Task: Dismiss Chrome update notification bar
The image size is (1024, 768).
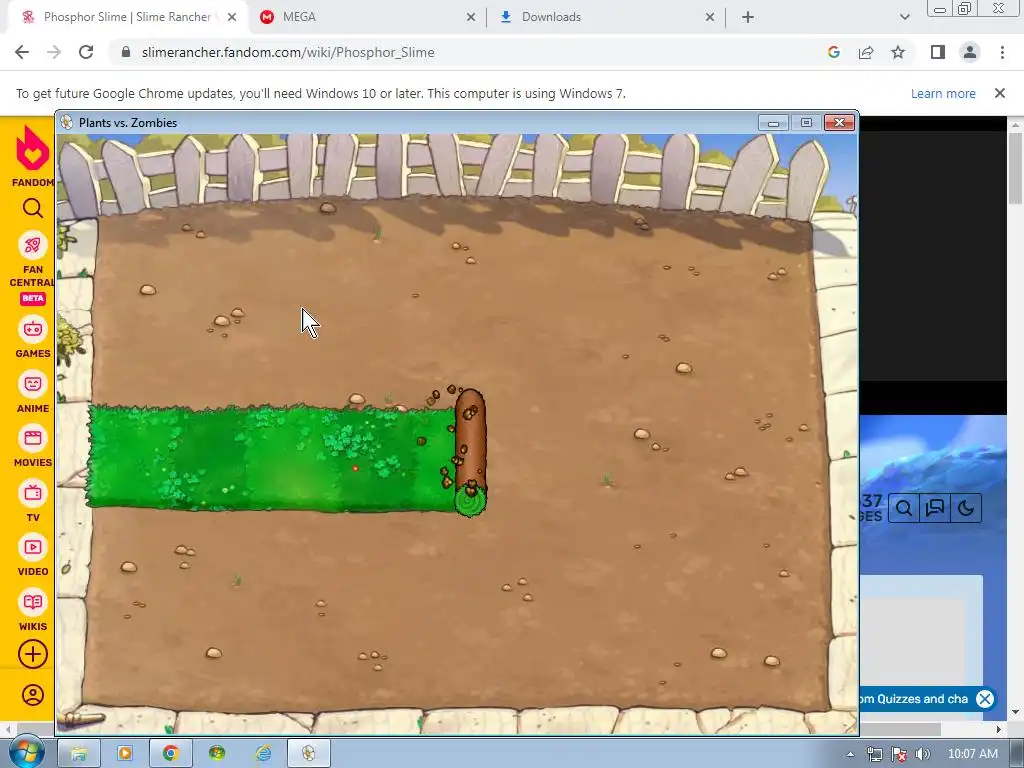Action: [x=999, y=93]
